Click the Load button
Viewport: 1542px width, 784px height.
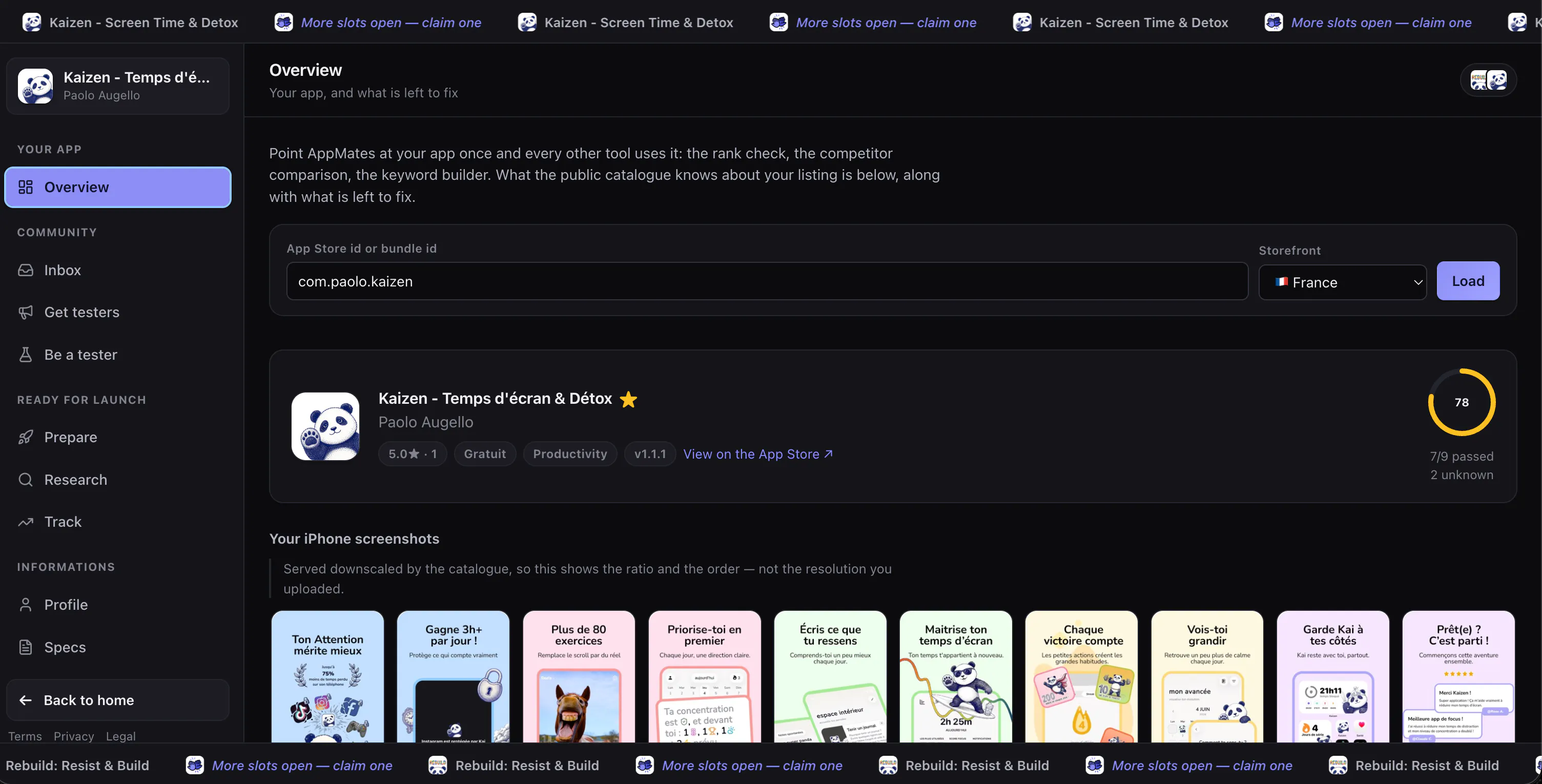click(x=1468, y=281)
